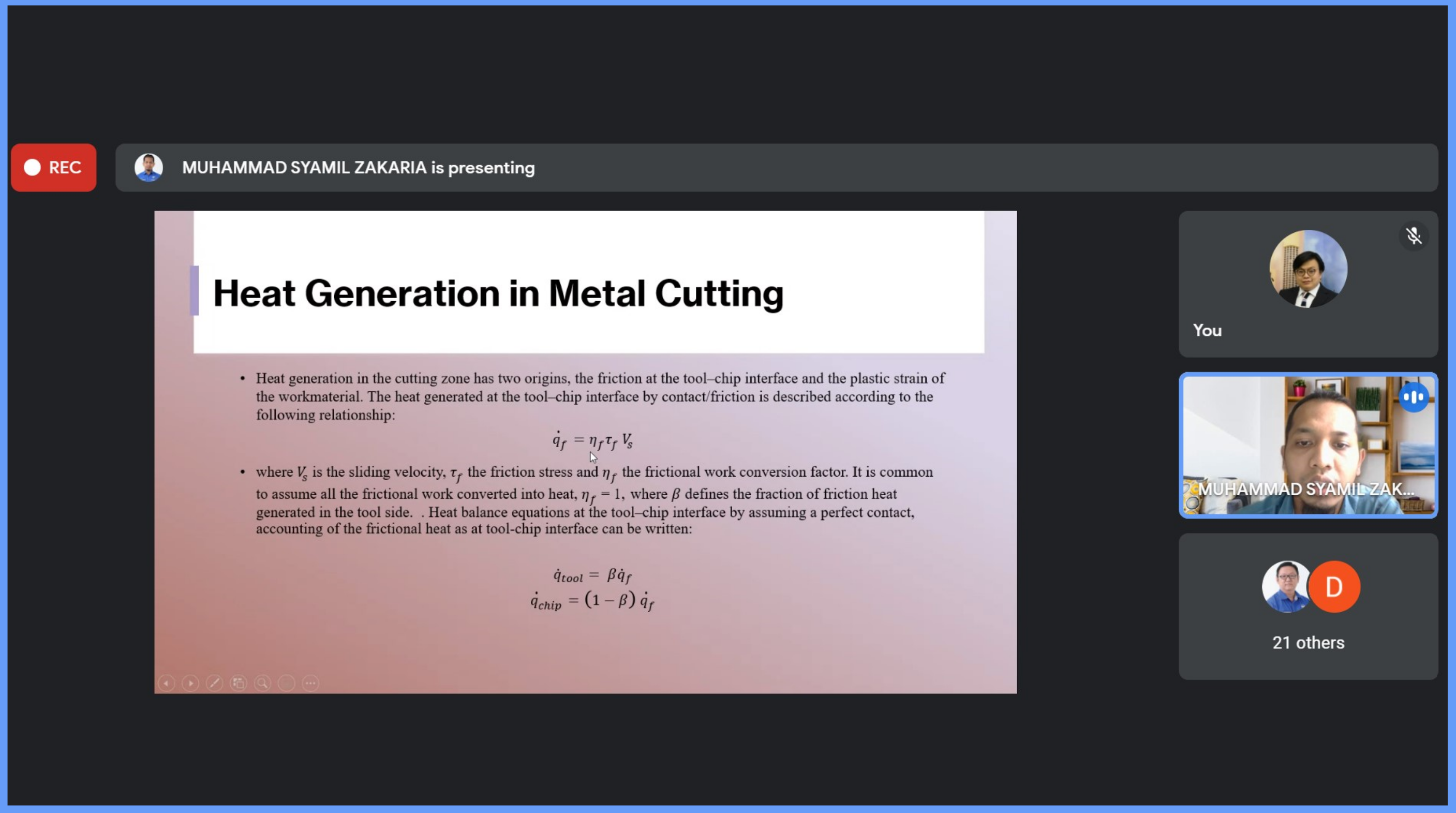The width and height of the screenshot is (1456, 813).
Task: Click the red REC recording indicator
Action: pos(54,167)
